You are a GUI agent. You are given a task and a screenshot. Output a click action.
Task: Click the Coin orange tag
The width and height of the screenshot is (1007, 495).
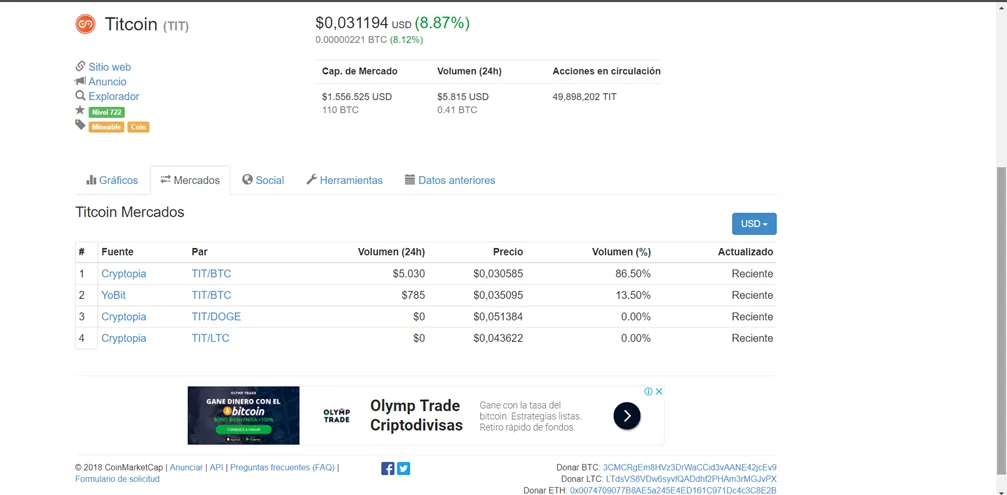[x=138, y=127]
